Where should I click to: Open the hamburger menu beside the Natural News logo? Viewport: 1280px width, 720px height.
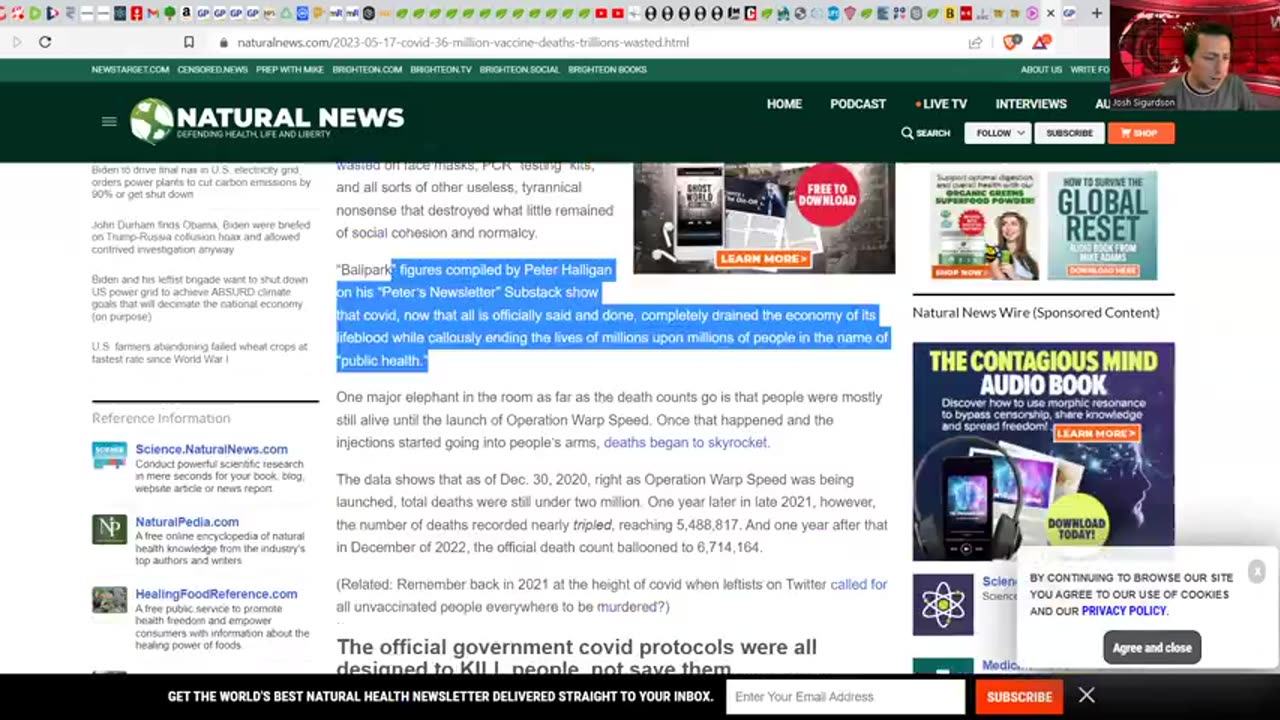[x=109, y=121]
